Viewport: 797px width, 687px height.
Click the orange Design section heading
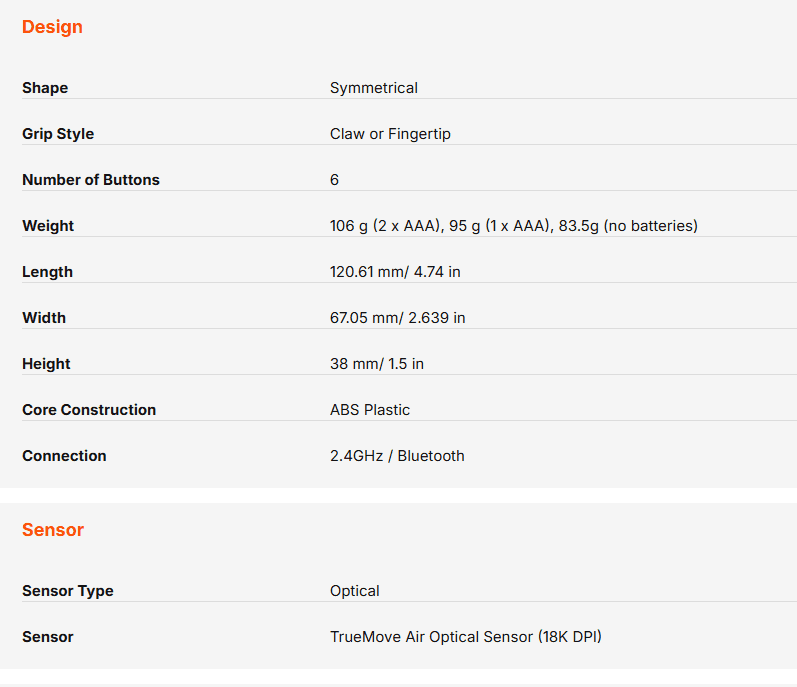click(x=52, y=27)
